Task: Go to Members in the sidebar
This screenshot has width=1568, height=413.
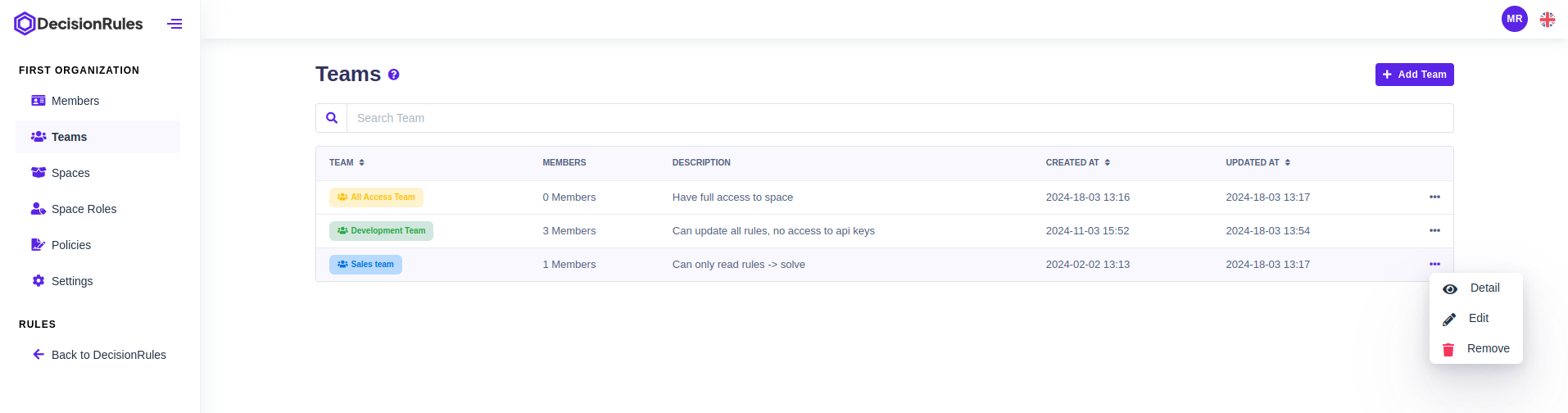Action: tap(75, 101)
